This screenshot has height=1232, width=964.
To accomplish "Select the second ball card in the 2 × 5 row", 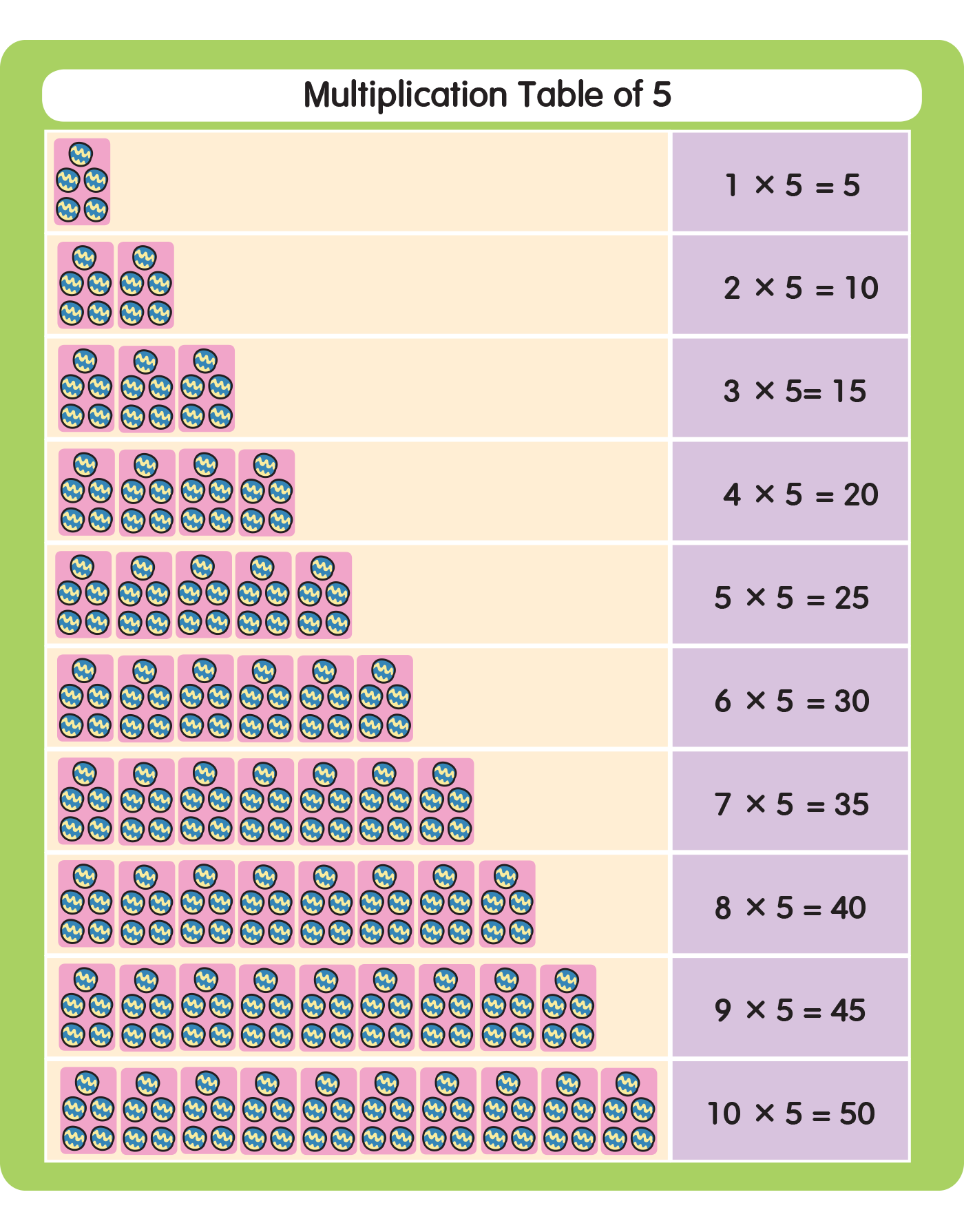I will (x=145, y=285).
